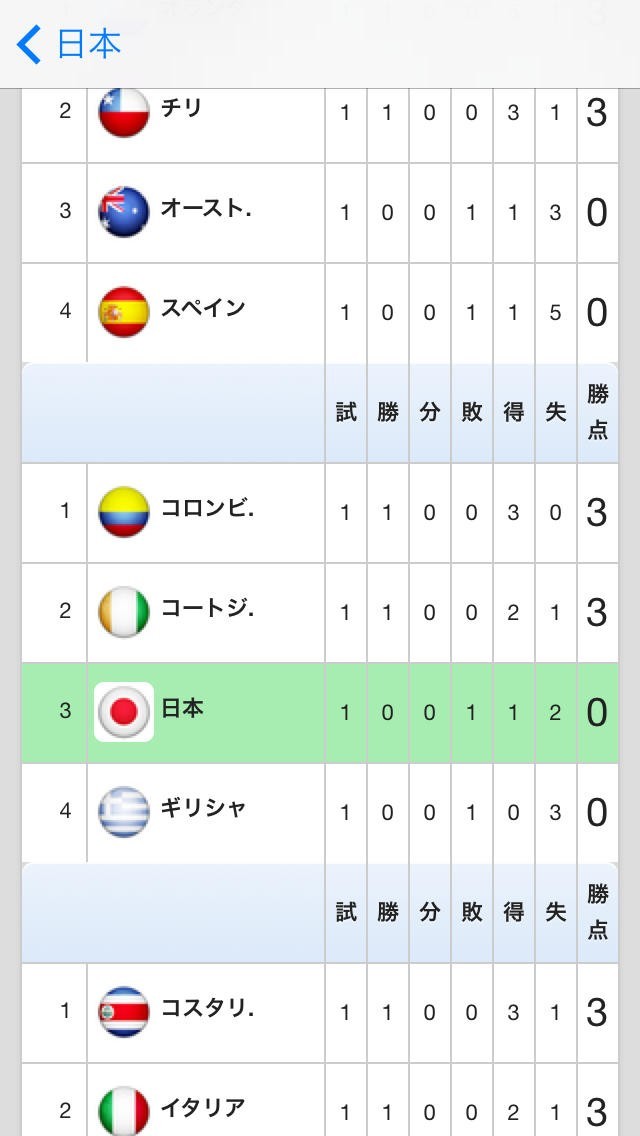This screenshot has width=640, height=1136.
Task: Tap the Japan flag icon
Action: [x=124, y=712]
